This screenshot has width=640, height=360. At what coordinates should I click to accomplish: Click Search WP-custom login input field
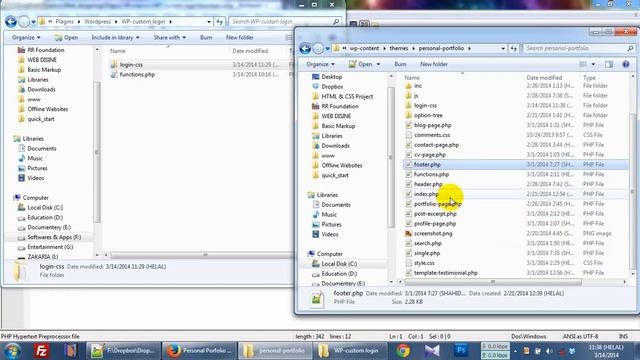coord(285,21)
